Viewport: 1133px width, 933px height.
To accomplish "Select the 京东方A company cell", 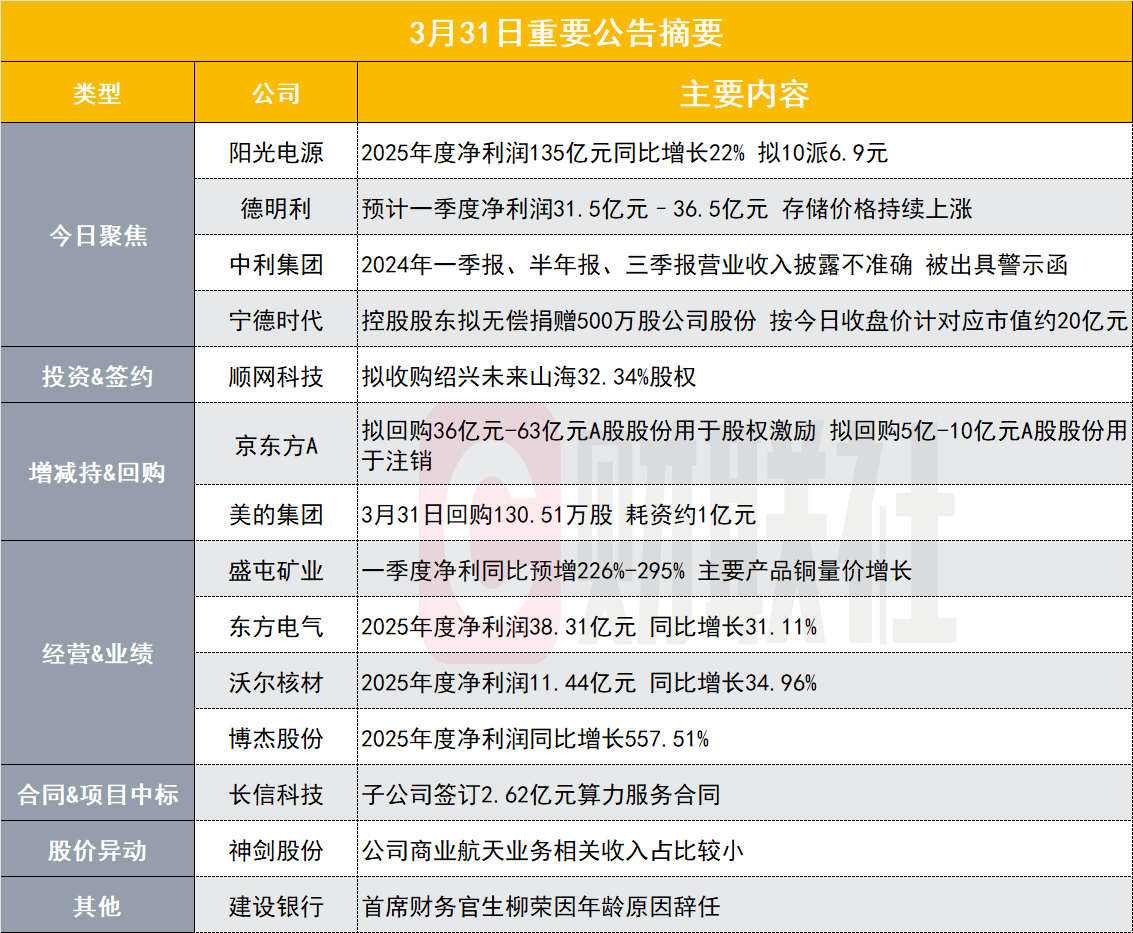I will pos(276,445).
